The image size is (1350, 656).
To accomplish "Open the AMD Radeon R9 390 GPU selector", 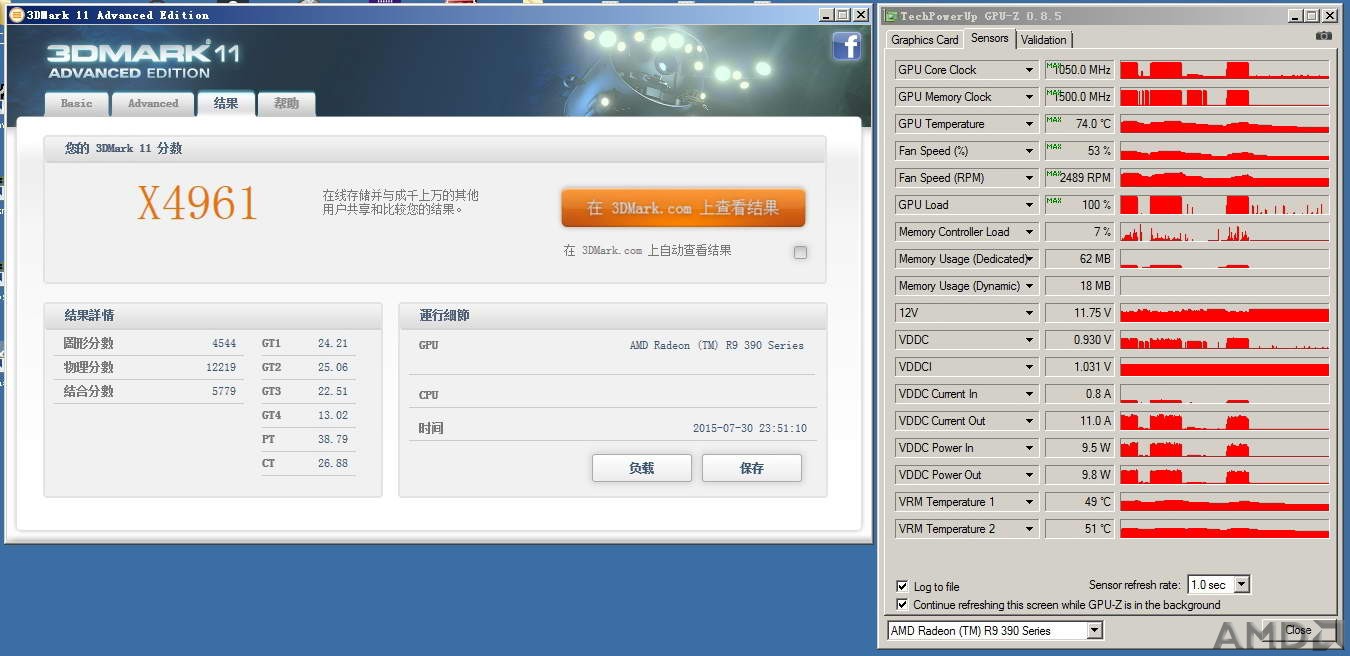I will pyautogui.click(x=995, y=631).
